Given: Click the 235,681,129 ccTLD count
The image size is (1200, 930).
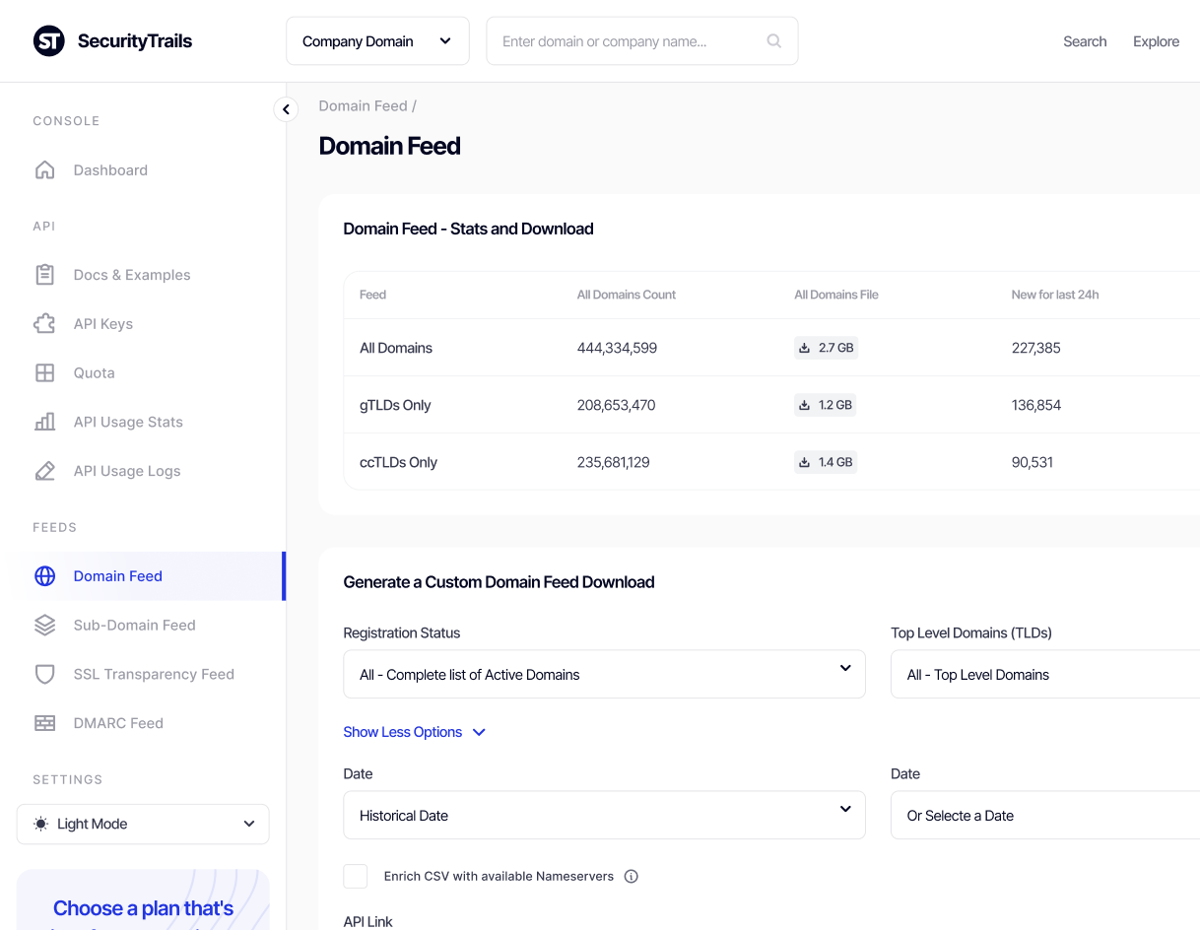Looking at the screenshot, I should pos(613,462).
